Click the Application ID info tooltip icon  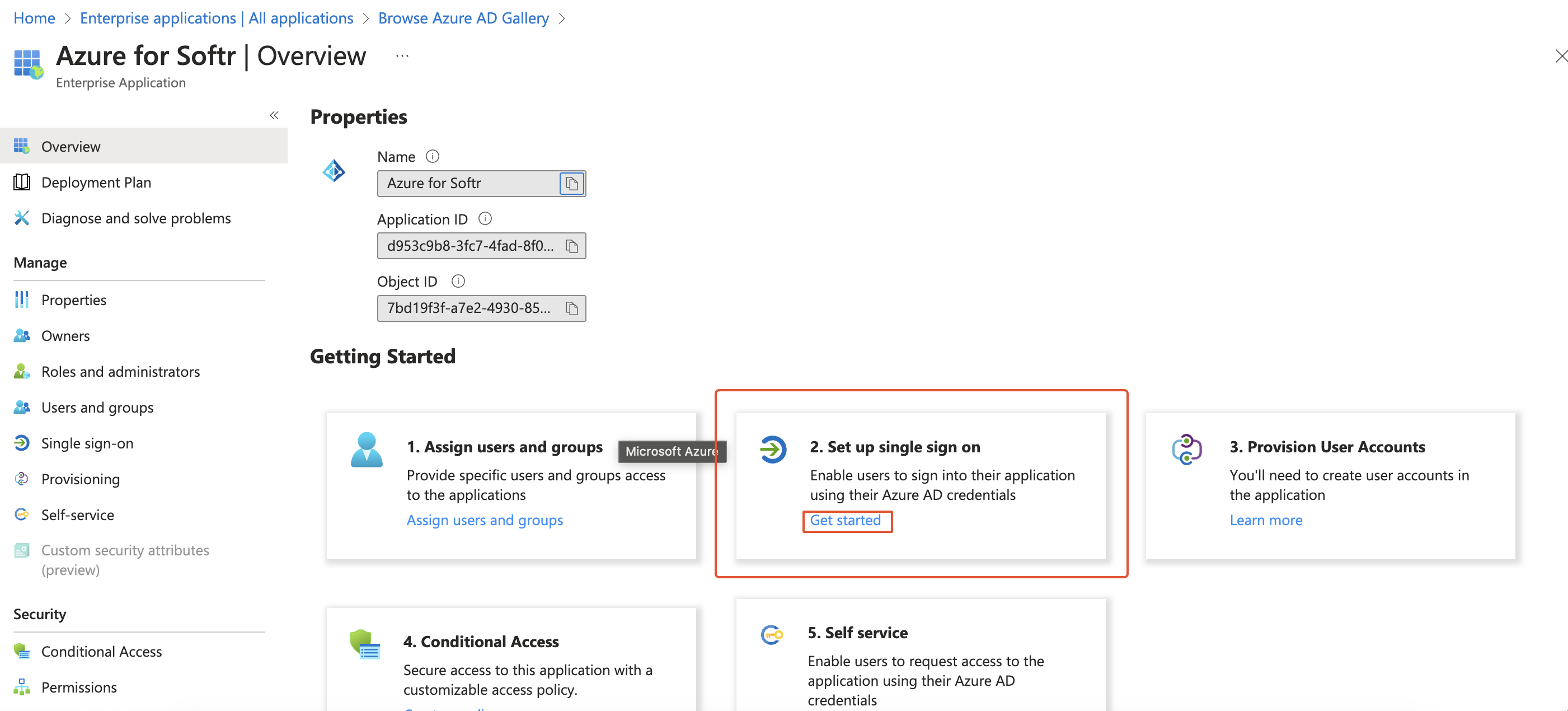point(485,218)
